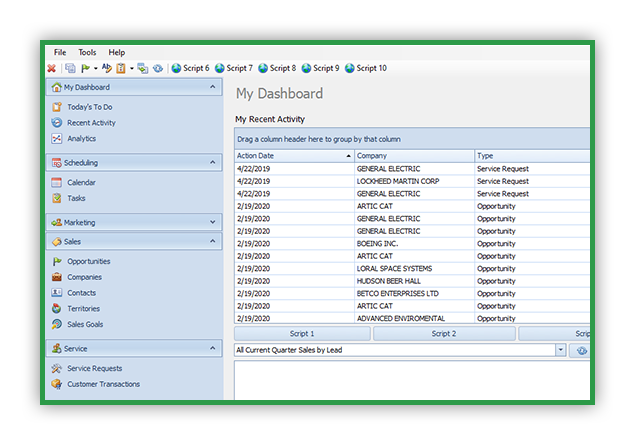The height and width of the screenshot is (445, 635).
Task: Click the Service header icon
Action: (x=56, y=348)
